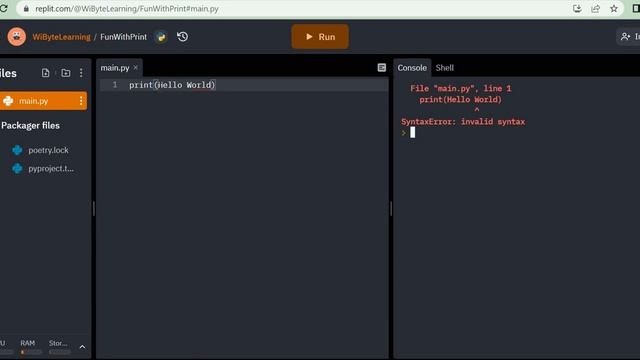Open the WiByteLearning profile avatar
This screenshot has width=640, height=360.
pyautogui.click(x=17, y=37)
